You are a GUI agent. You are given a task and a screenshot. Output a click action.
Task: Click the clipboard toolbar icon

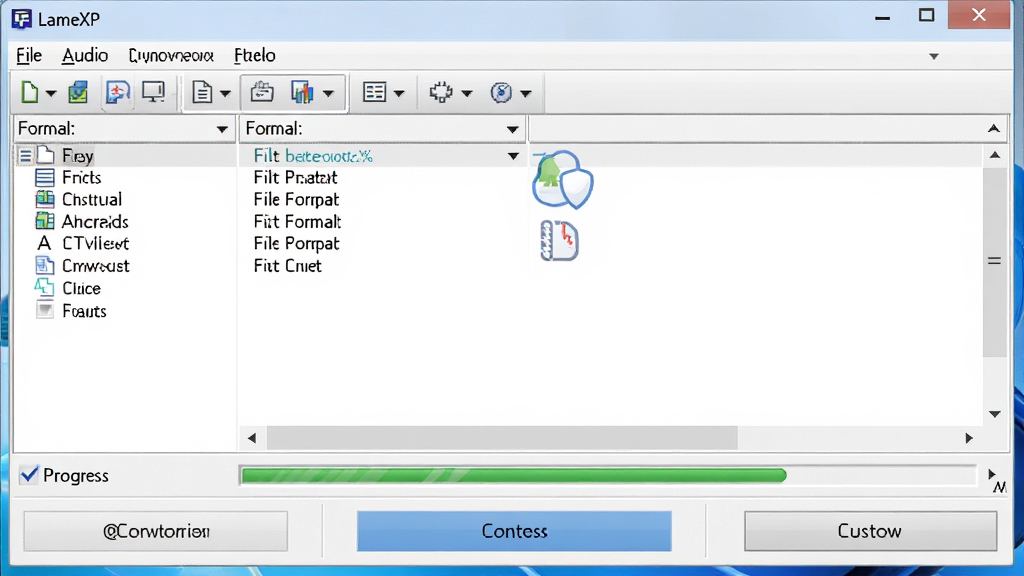(262, 92)
